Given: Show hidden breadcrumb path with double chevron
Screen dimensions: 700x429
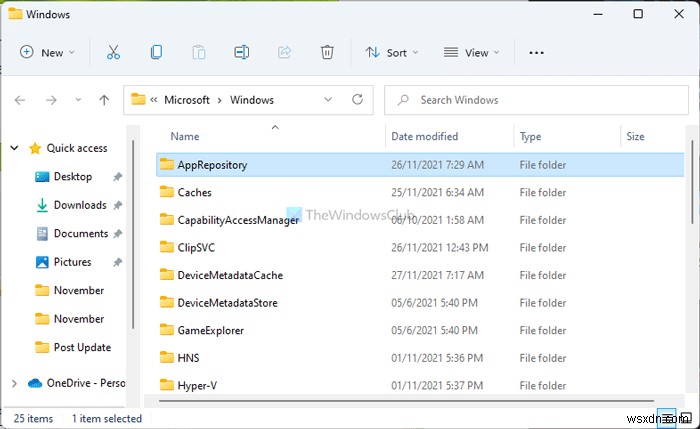Looking at the screenshot, I should tap(154, 100).
